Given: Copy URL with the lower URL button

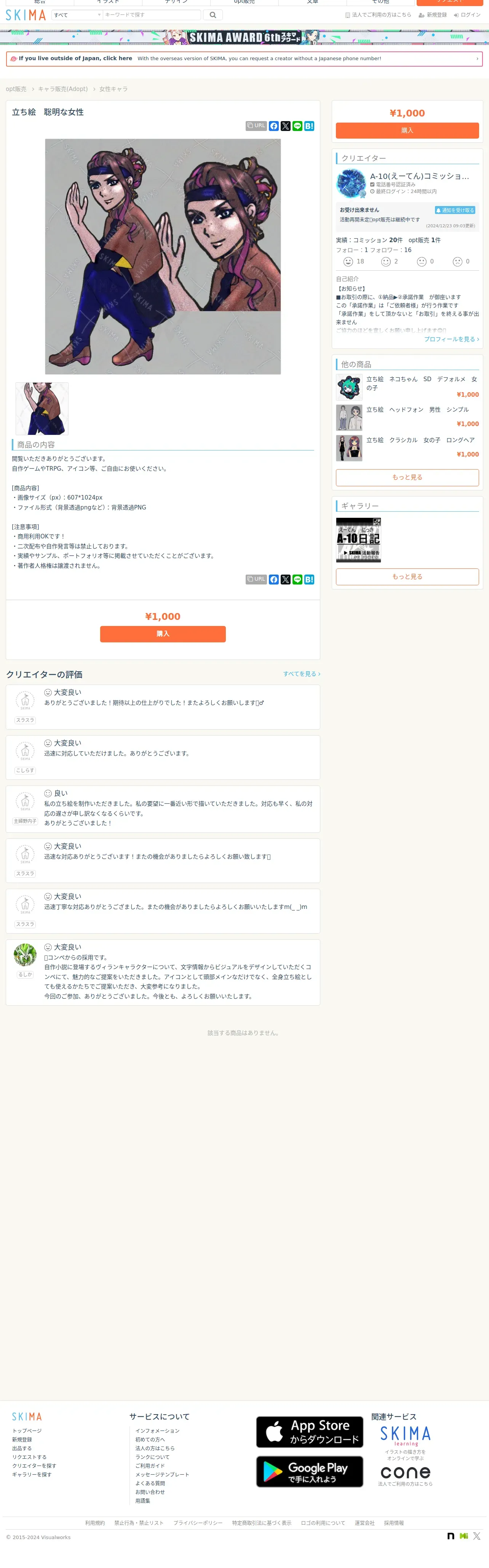Looking at the screenshot, I should pos(256,580).
